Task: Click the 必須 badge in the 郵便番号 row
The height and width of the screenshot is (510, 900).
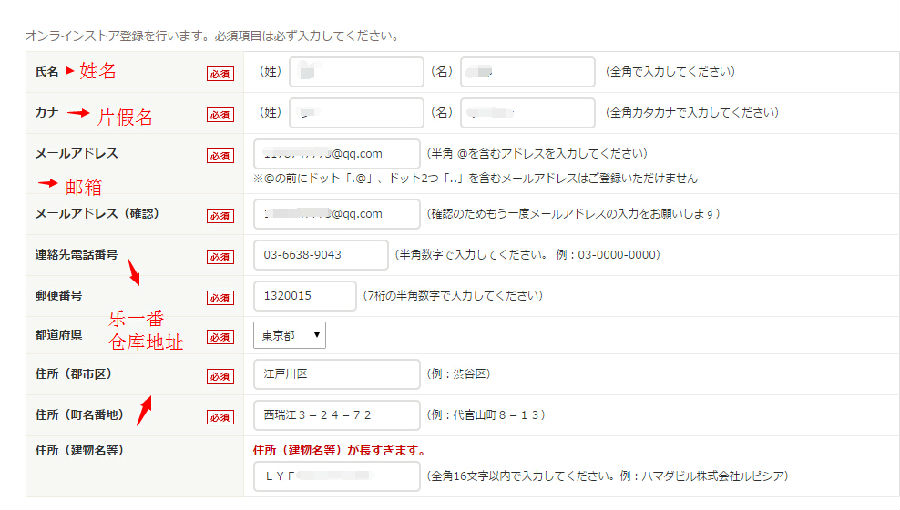Action: click(220, 298)
